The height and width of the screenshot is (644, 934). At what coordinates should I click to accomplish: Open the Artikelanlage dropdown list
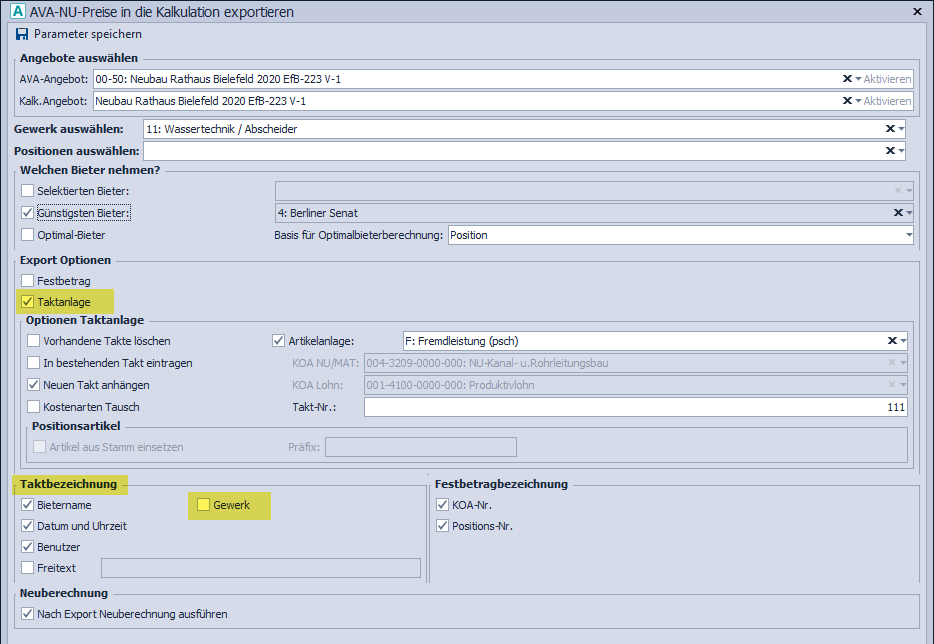pyautogui.click(x=903, y=340)
